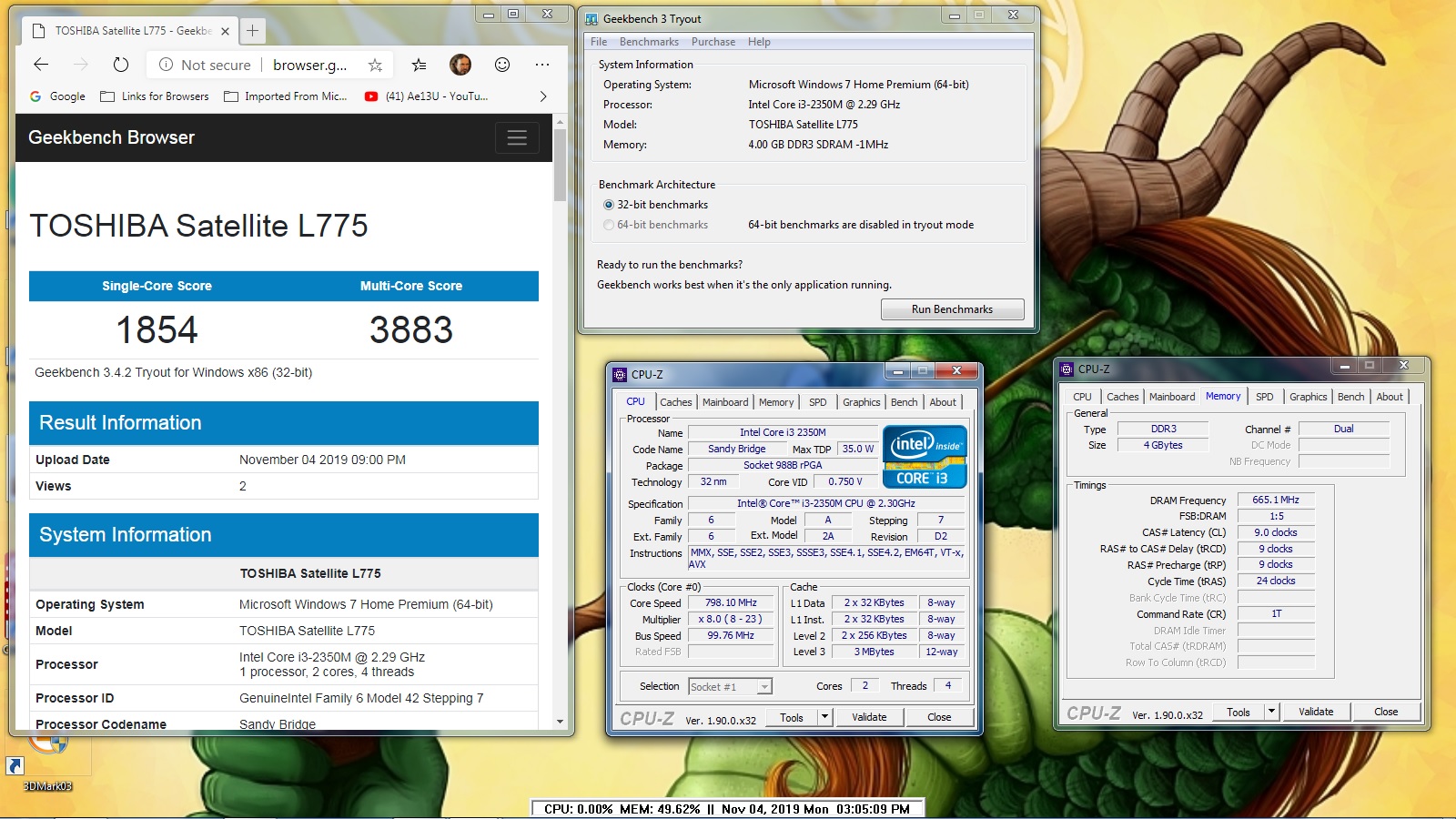Viewport: 1456px width, 819px height.
Task: Switch to SPD tab in right CPU-Z
Action: [x=1264, y=397]
